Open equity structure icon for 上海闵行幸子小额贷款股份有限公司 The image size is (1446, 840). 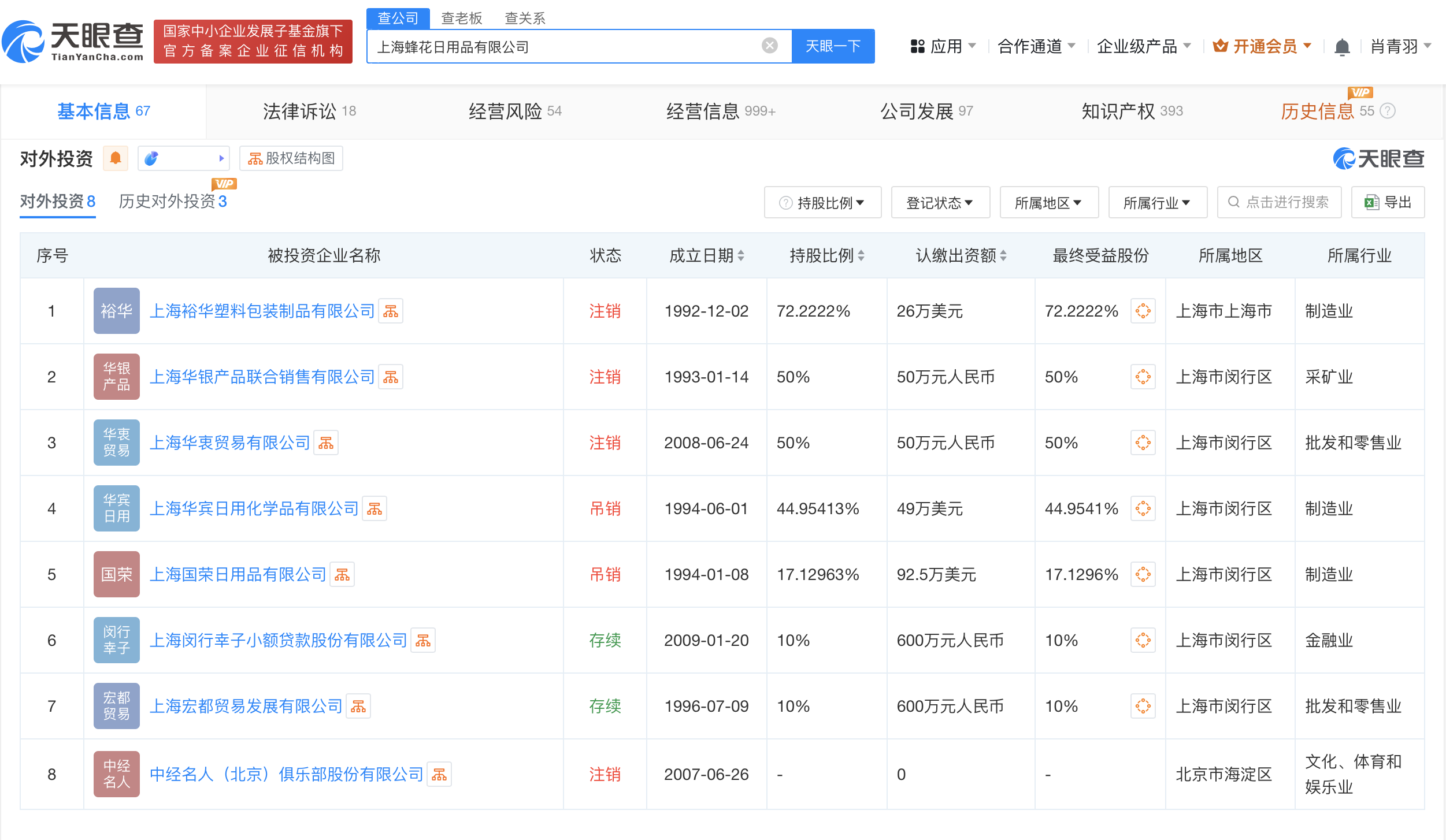(x=423, y=641)
